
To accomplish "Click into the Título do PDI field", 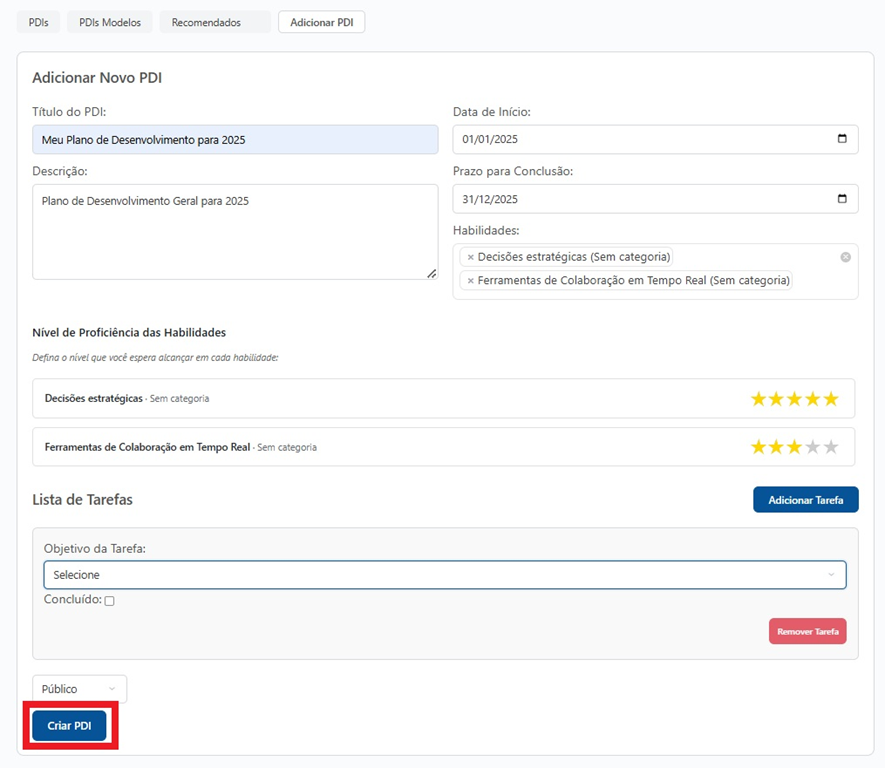I will click(x=235, y=140).
